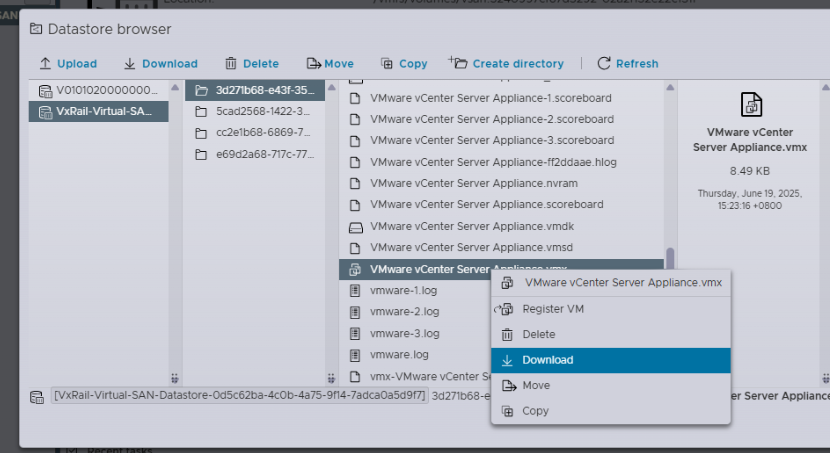Click the e69d2a68 folder icon
Image resolution: width=830 pixels, height=453 pixels.
coord(201,155)
